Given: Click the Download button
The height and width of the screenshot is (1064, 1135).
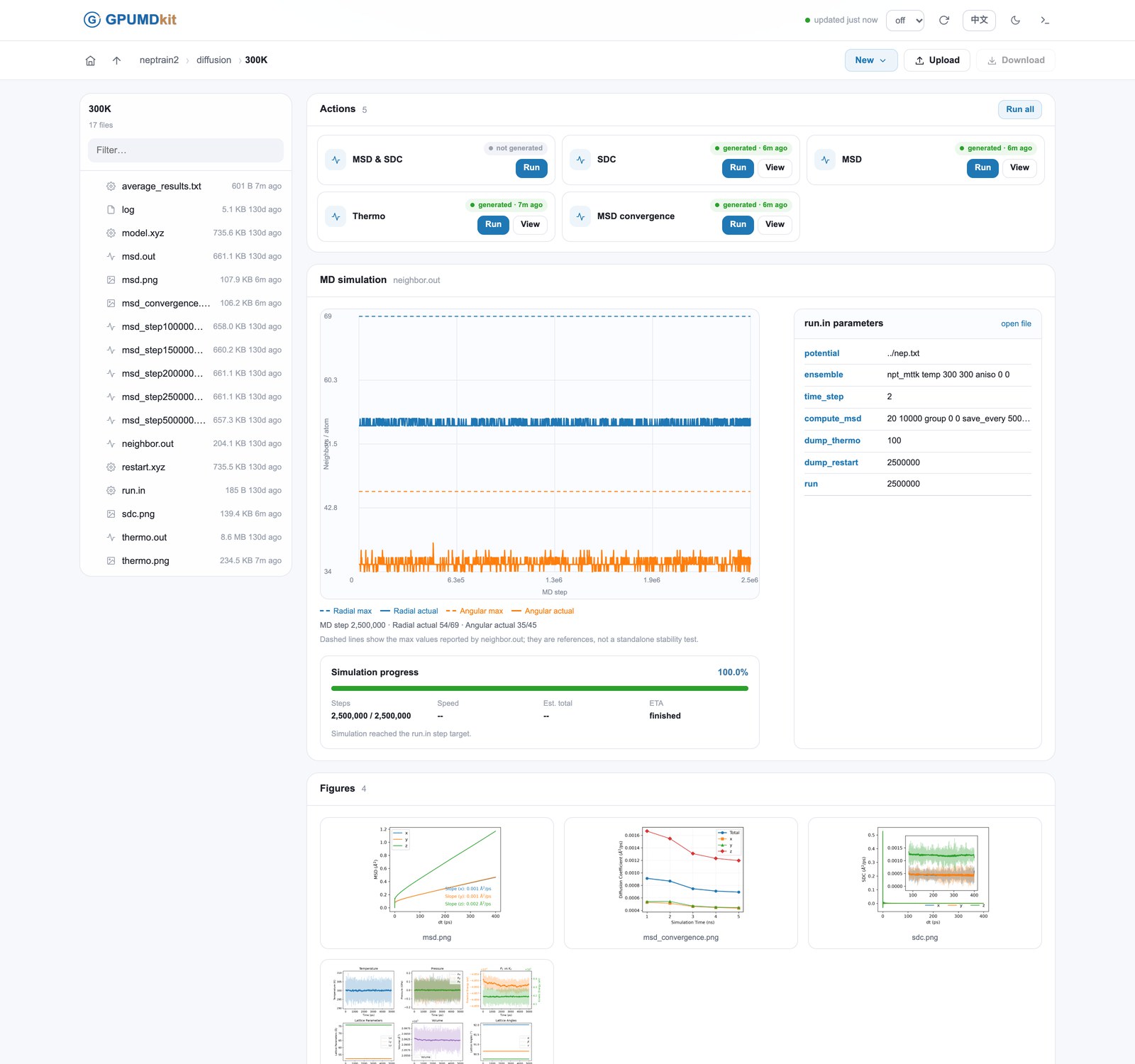Looking at the screenshot, I should point(1016,60).
